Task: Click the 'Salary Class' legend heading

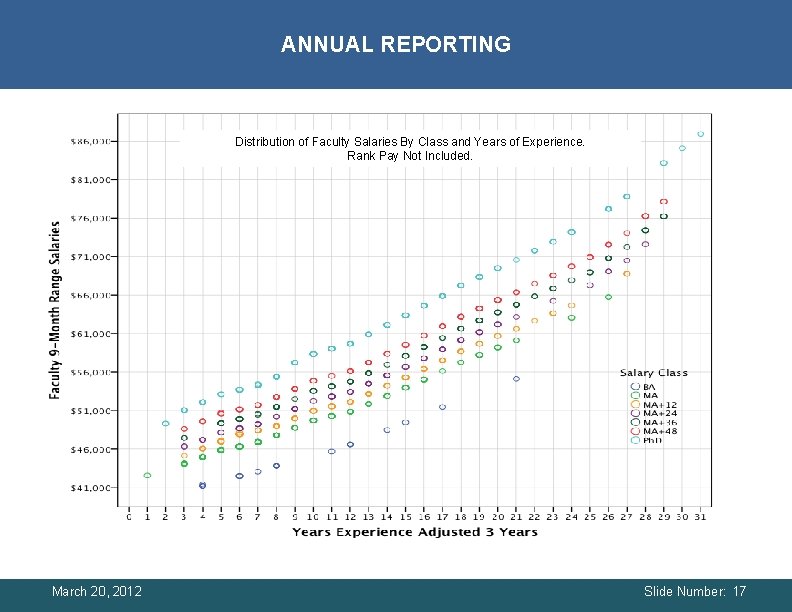Action: click(654, 373)
